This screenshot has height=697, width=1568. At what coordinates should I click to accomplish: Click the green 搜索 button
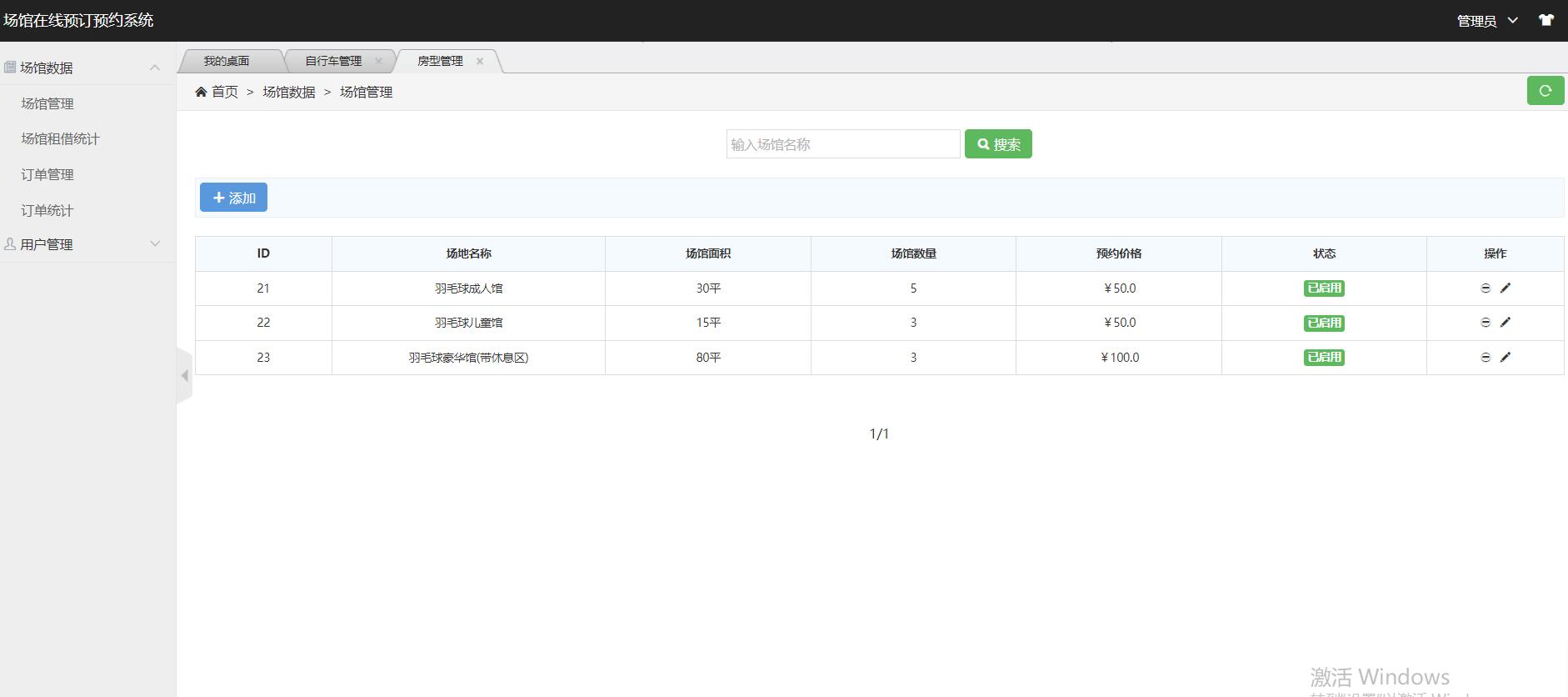[998, 144]
